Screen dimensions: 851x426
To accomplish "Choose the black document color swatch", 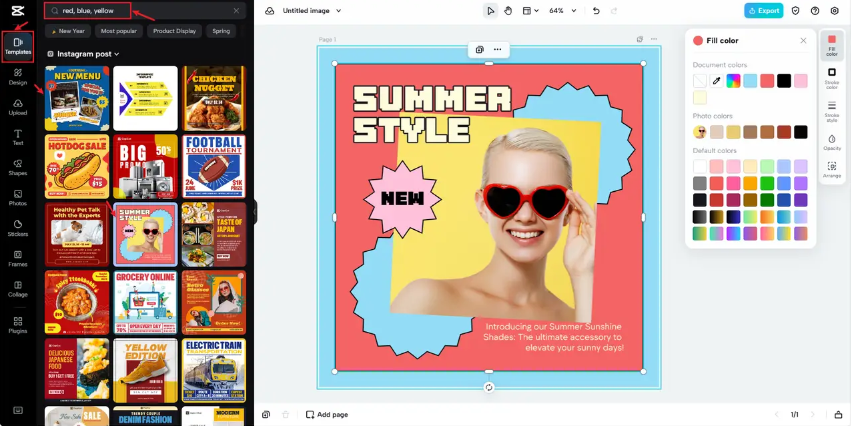I will click(x=784, y=80).
